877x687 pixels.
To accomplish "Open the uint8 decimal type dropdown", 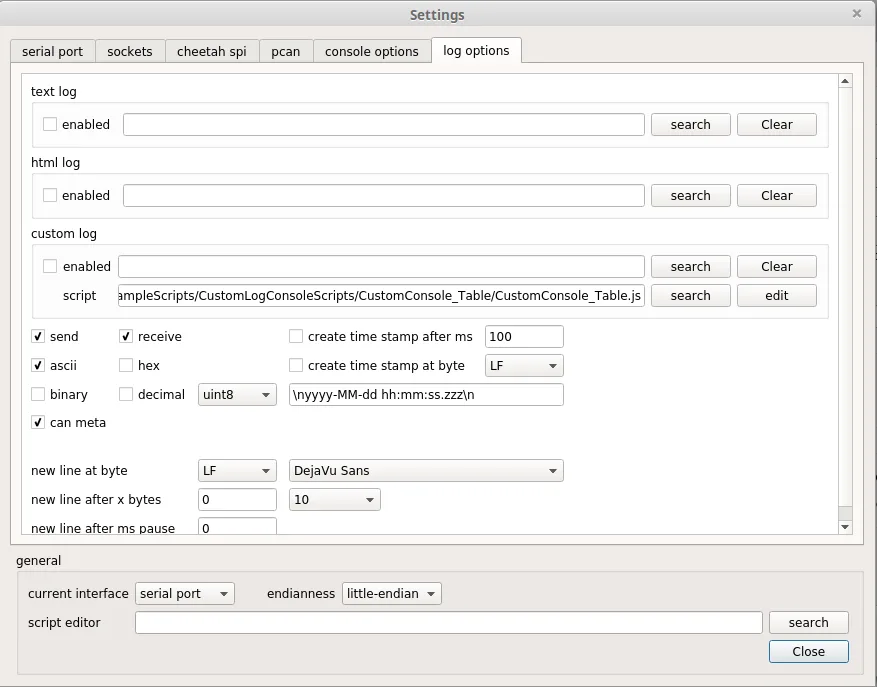I will (x=237, y=394).
